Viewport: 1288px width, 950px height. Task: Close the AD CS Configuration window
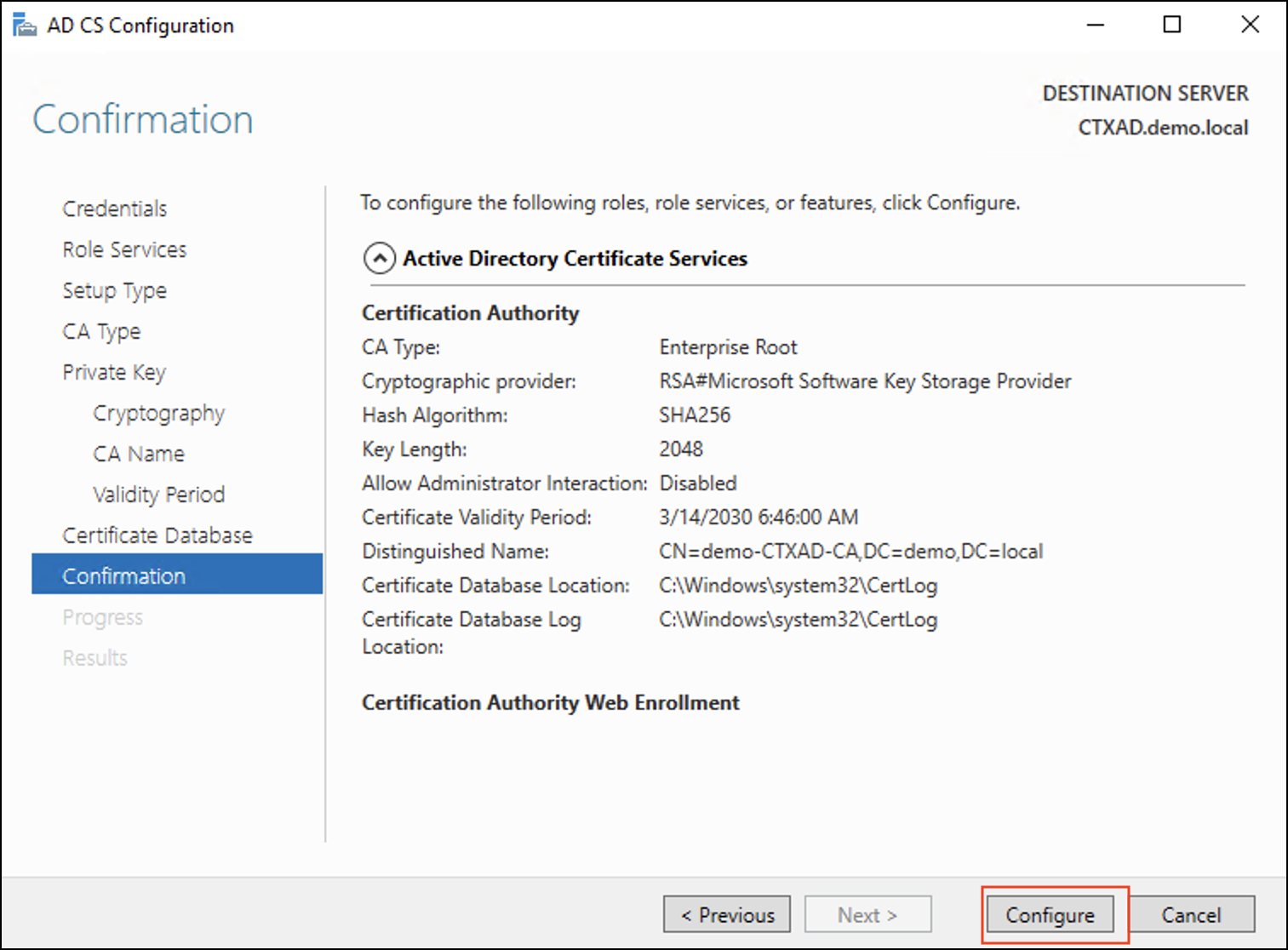pos(1250,25)
